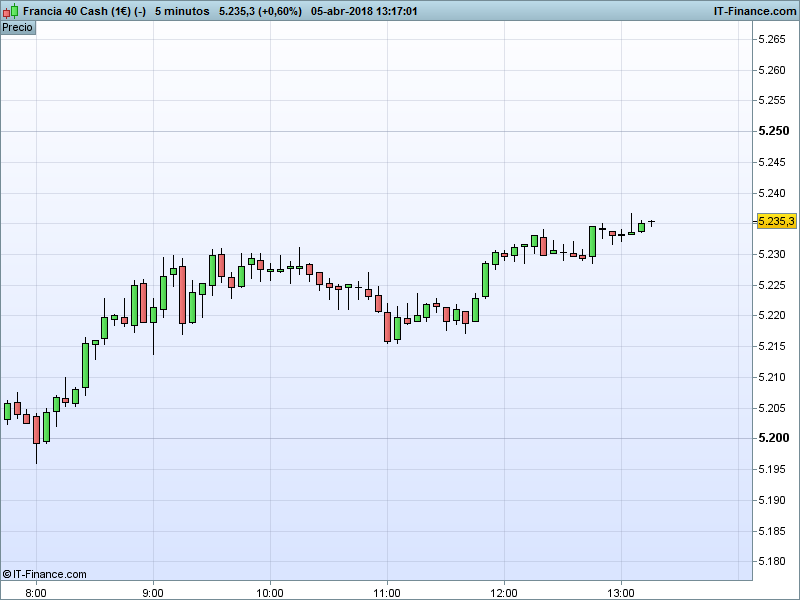Click the 5.250 price axis label
This screenshot has width=800, height=600.
(773, 131)
